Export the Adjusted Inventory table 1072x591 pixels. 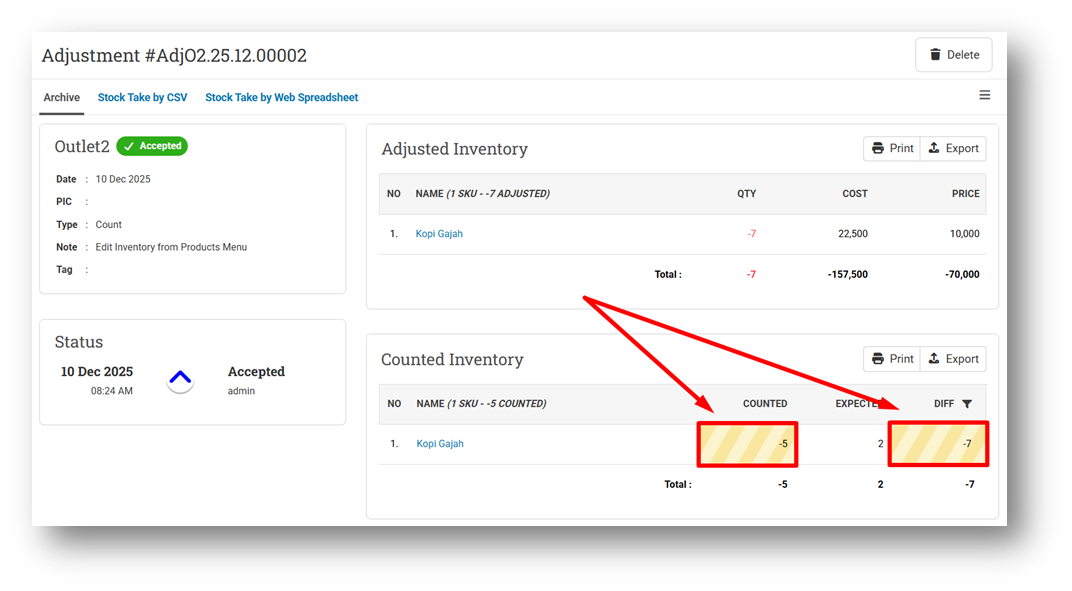click(x=953, y=148)
